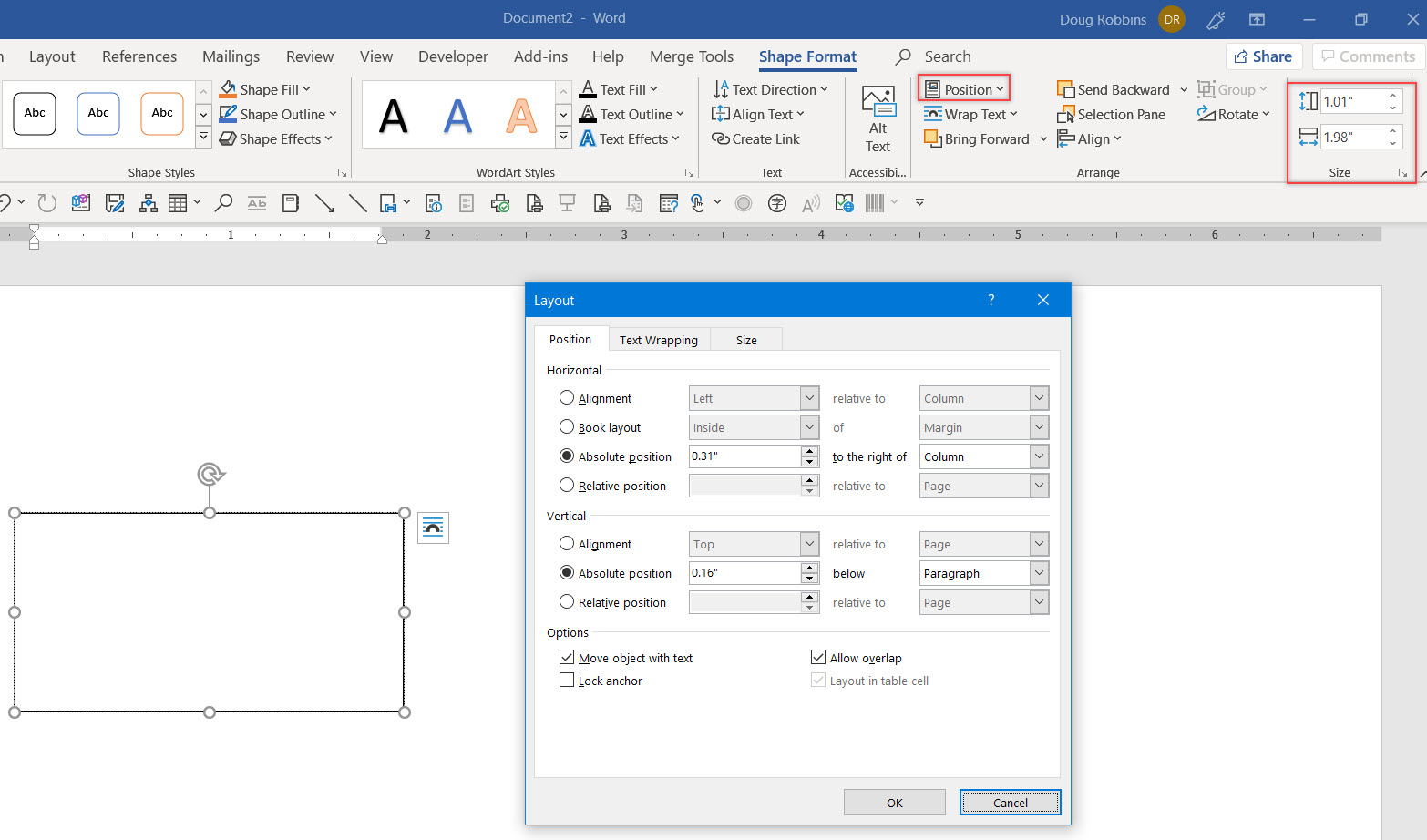
Task: Open Layout Options icon beside the shape
Action: coord(433,528)
